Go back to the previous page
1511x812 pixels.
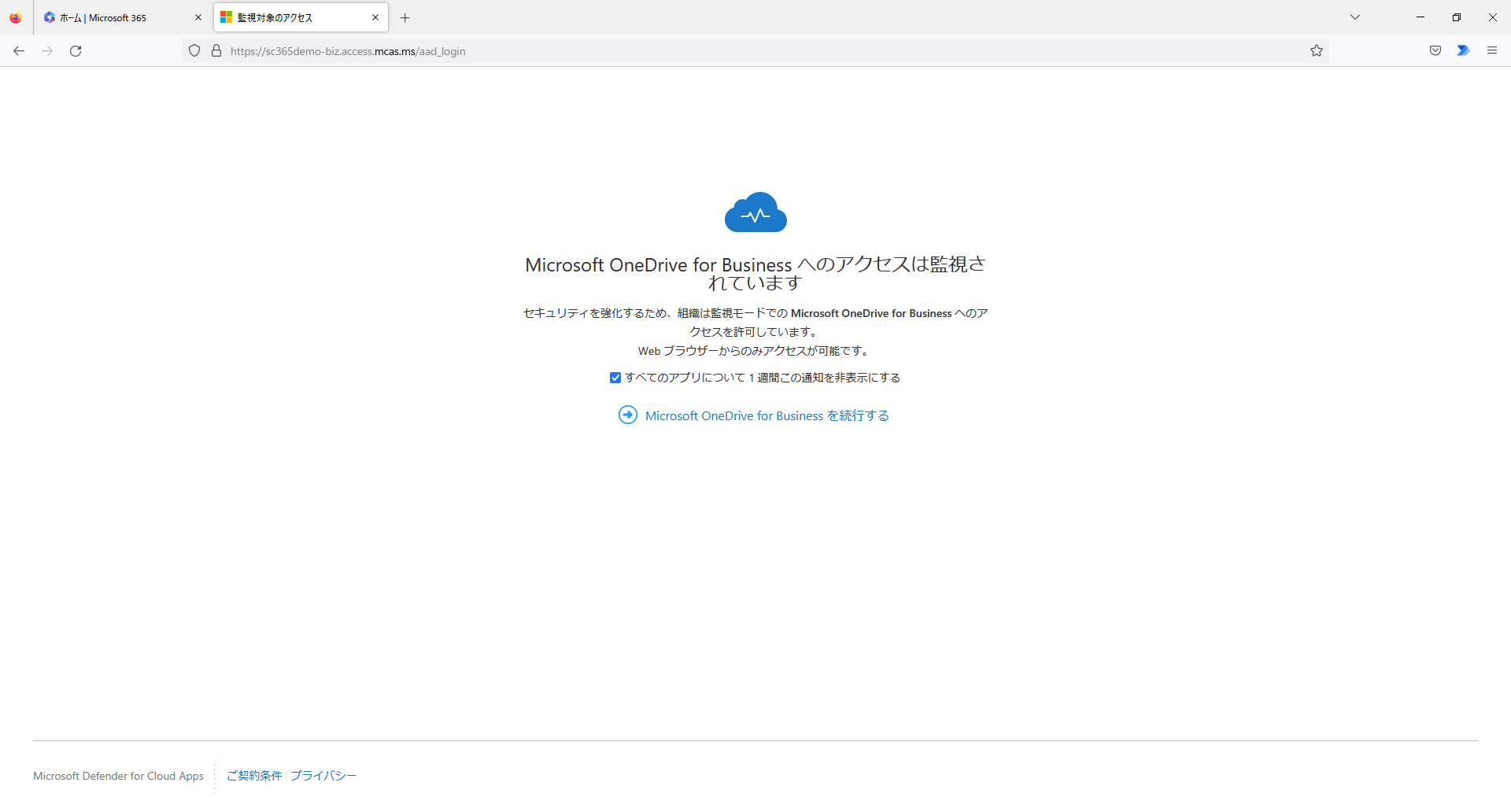[x=19, y=51]
